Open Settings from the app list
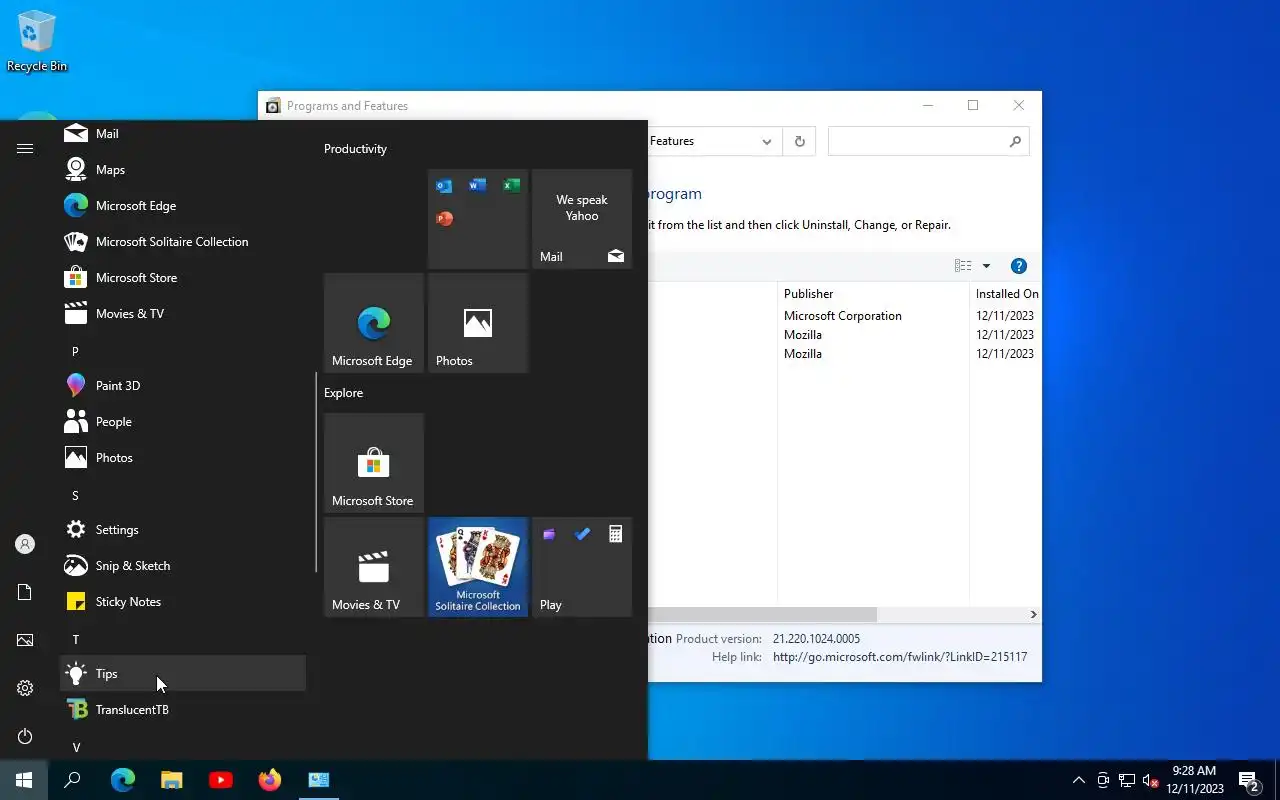The height and width of the screenshot is (800, 1280). click(183, 530)
